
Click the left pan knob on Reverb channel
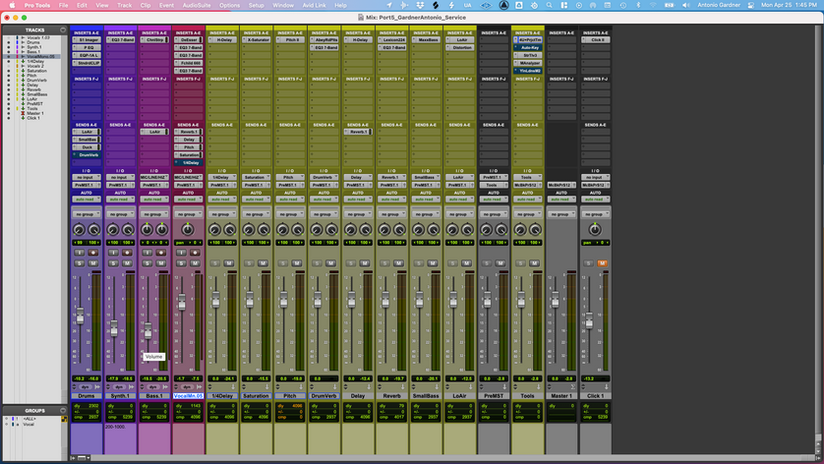(384, 230)
